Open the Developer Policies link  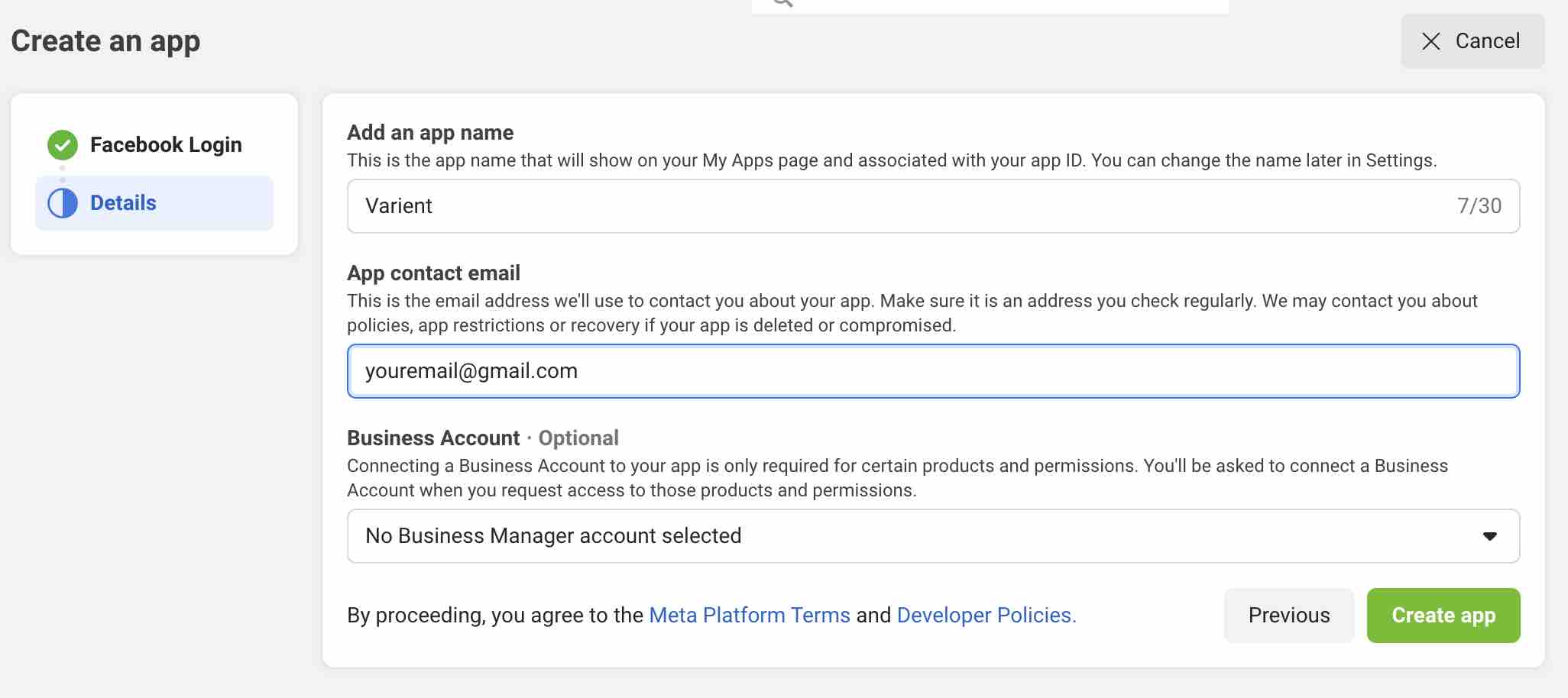coord(986,616)
